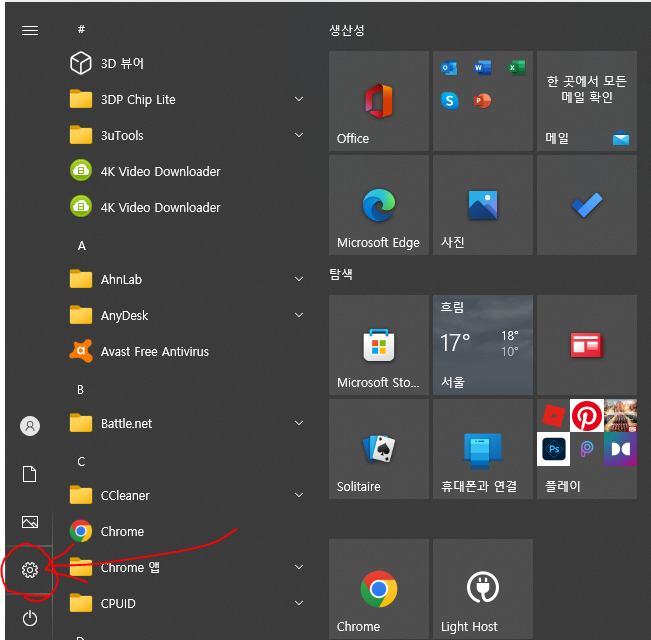
Task: Open the Pictures icon in sidebar
Action: (x=30, y=522)
